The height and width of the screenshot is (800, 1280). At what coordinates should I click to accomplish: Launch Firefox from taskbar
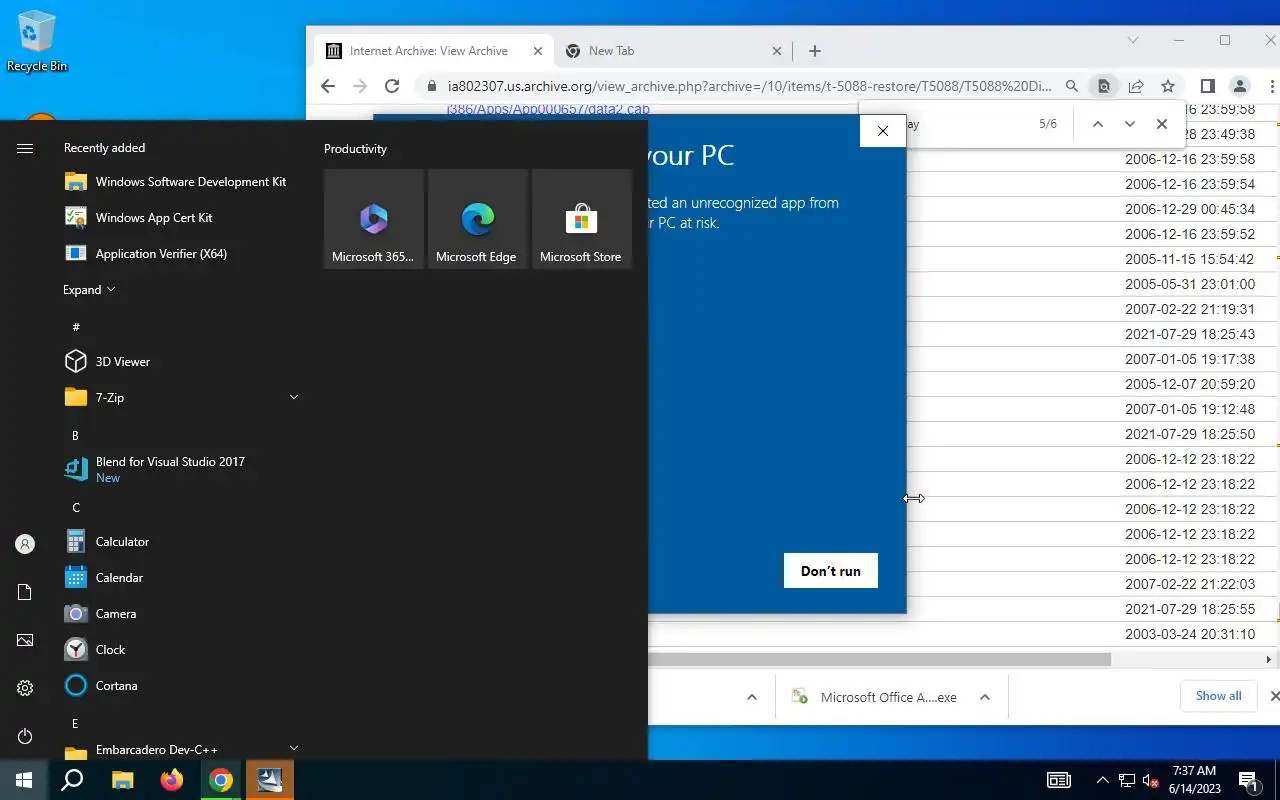(x=171, y=780)
